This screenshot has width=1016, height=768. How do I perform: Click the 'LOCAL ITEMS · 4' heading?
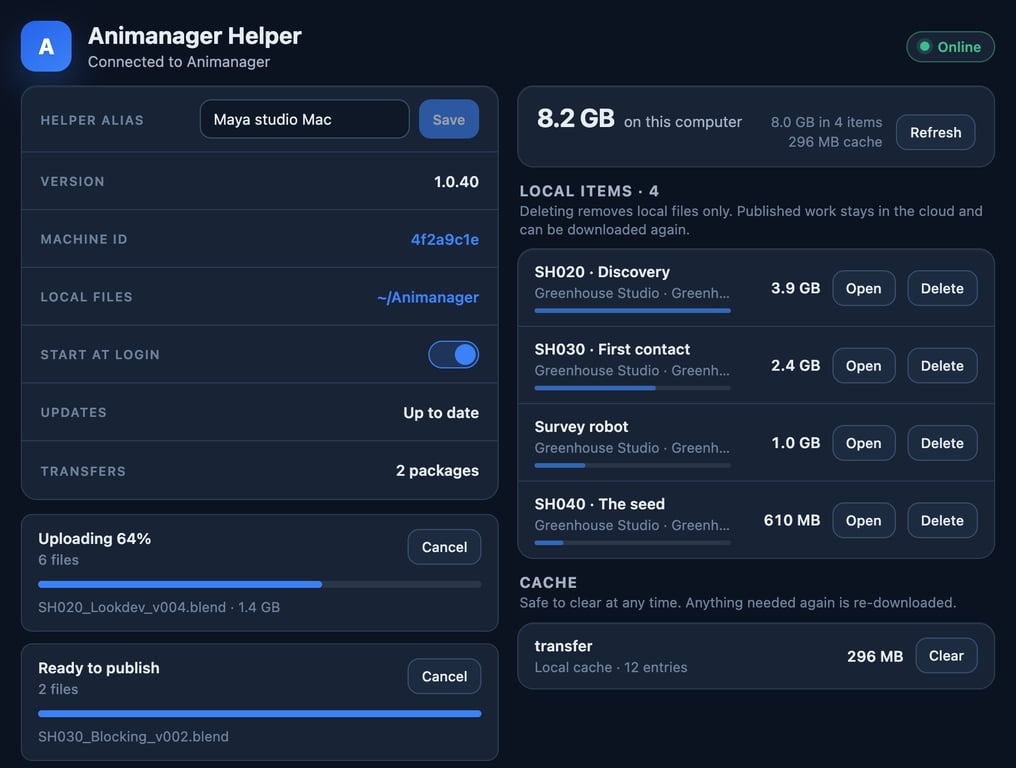pos(589,191)
